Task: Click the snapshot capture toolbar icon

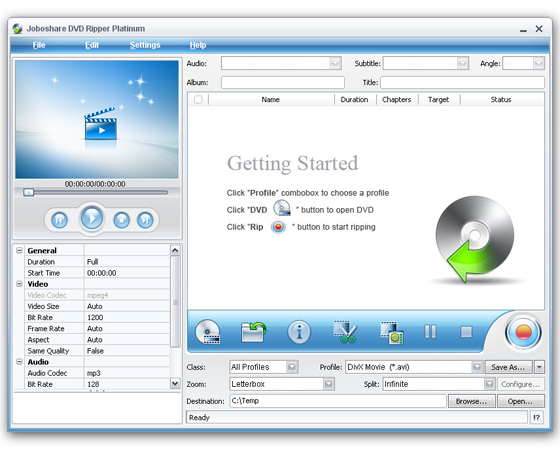Action: point(392,333)
